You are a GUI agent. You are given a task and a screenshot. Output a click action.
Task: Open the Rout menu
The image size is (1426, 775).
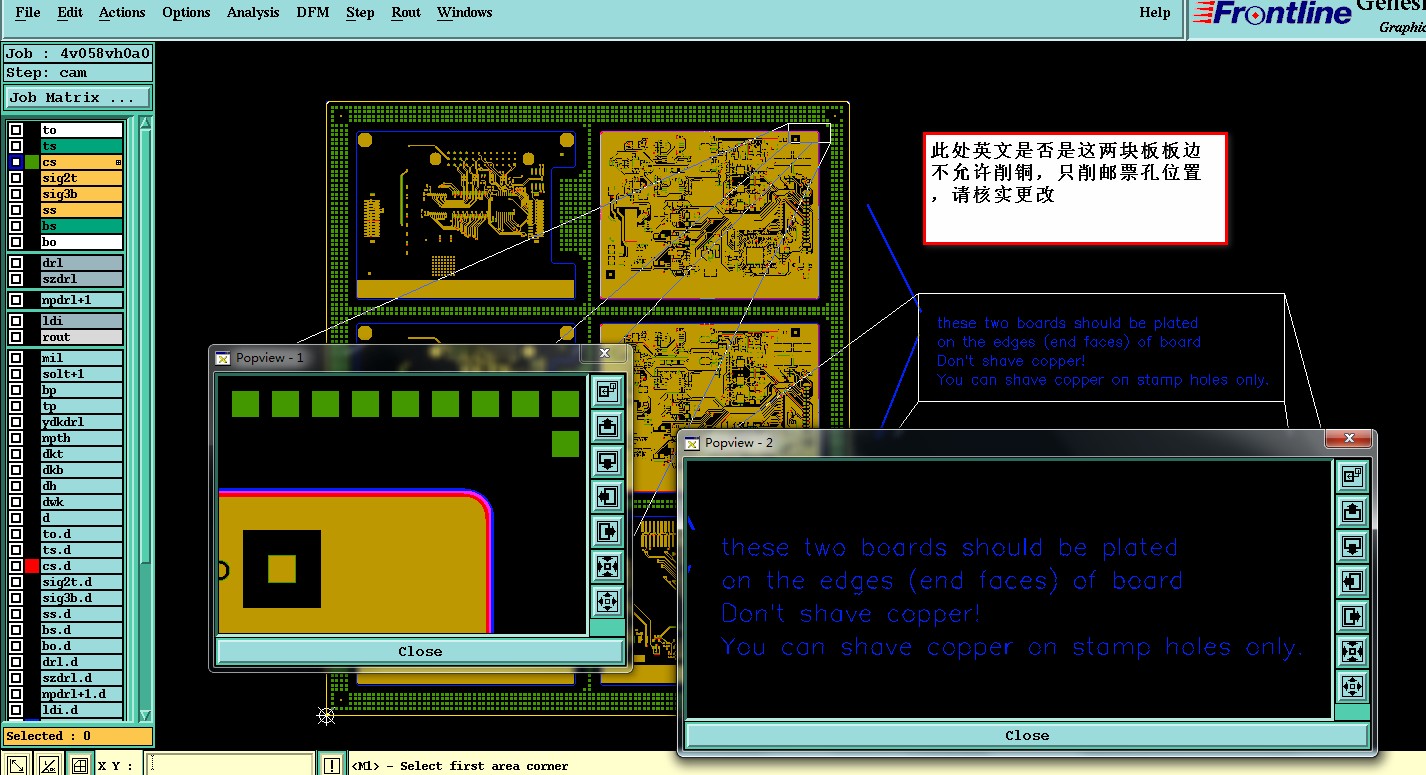point(406,13)
